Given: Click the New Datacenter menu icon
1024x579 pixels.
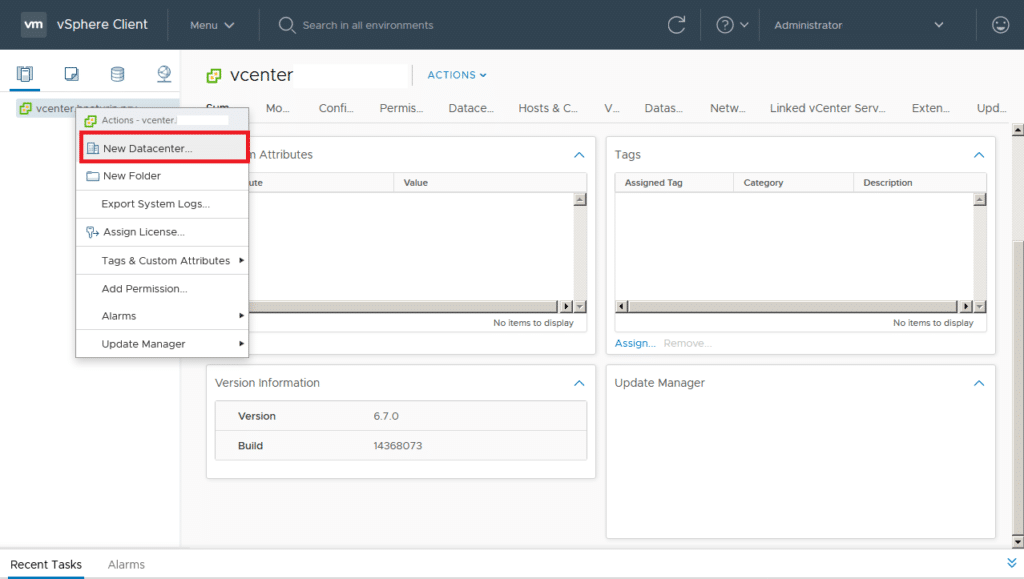Looking at the screenshot, I should (x=93, y=148).
